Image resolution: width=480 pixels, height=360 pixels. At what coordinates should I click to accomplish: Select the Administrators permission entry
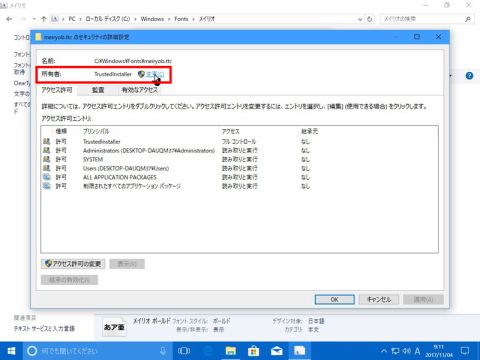(x=239, y=151)
